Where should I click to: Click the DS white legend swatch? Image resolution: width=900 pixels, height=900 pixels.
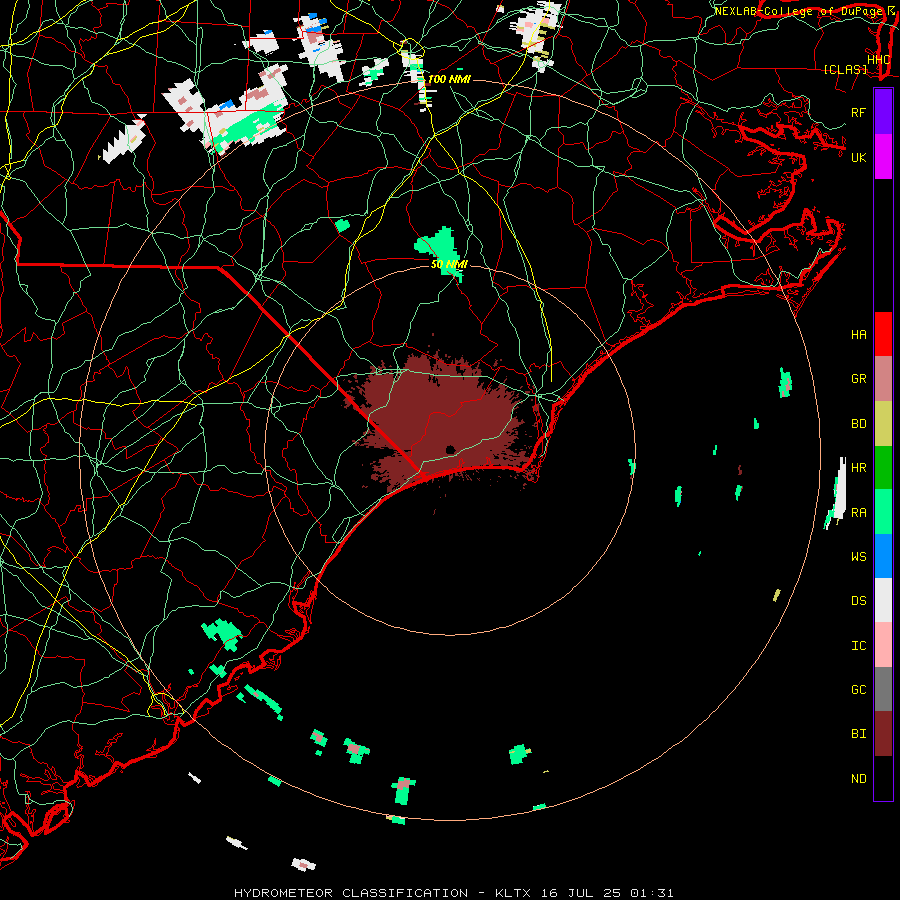click(883, 600)
